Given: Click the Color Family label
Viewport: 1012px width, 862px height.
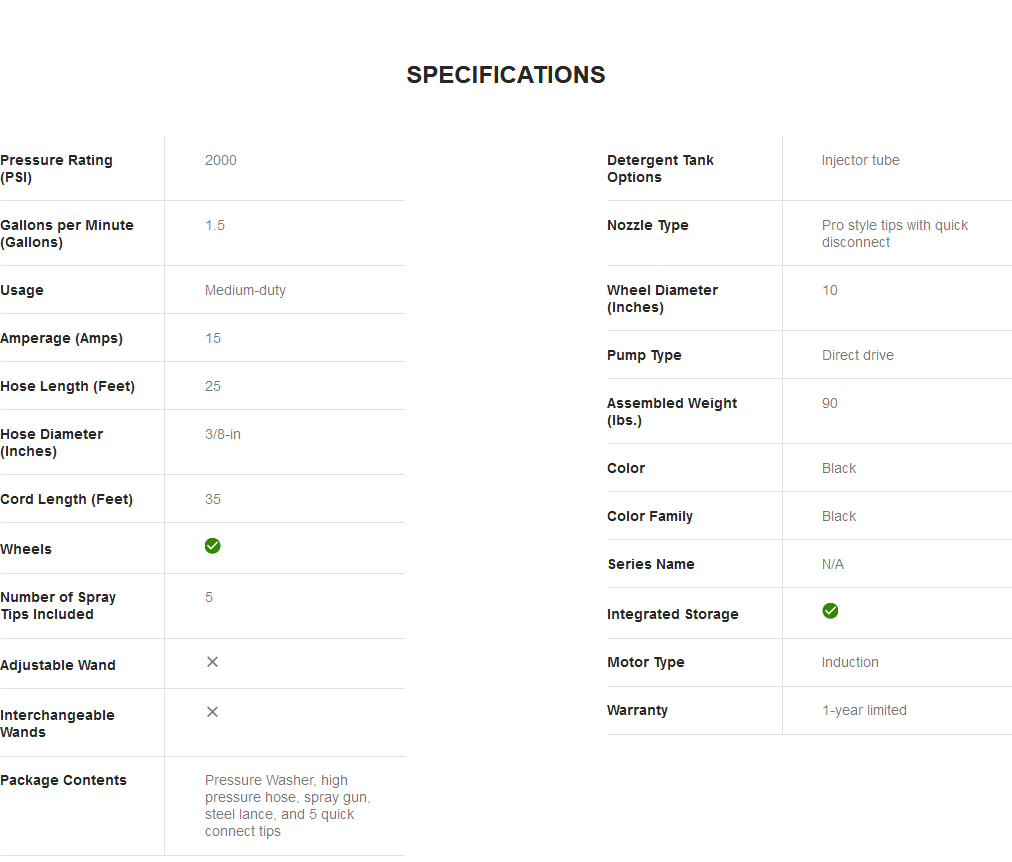Looking at the screenshot, I should 650,516.
